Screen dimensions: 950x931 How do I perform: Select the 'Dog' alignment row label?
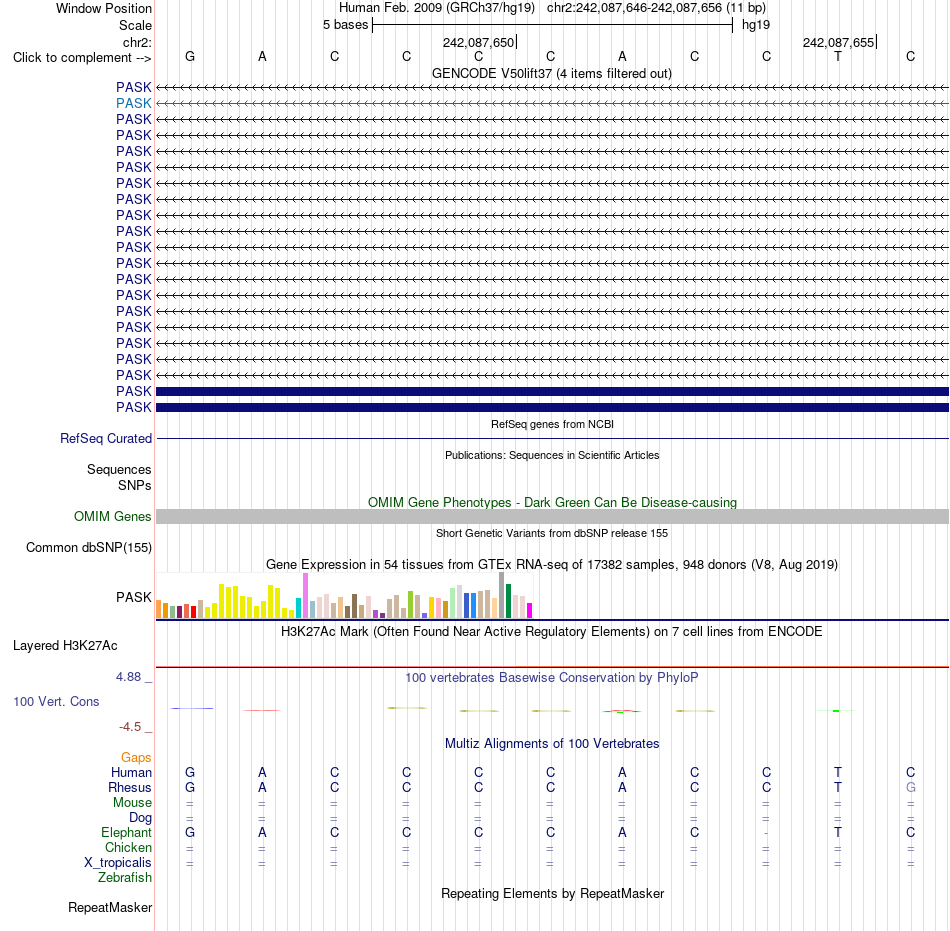pos(140,818)
